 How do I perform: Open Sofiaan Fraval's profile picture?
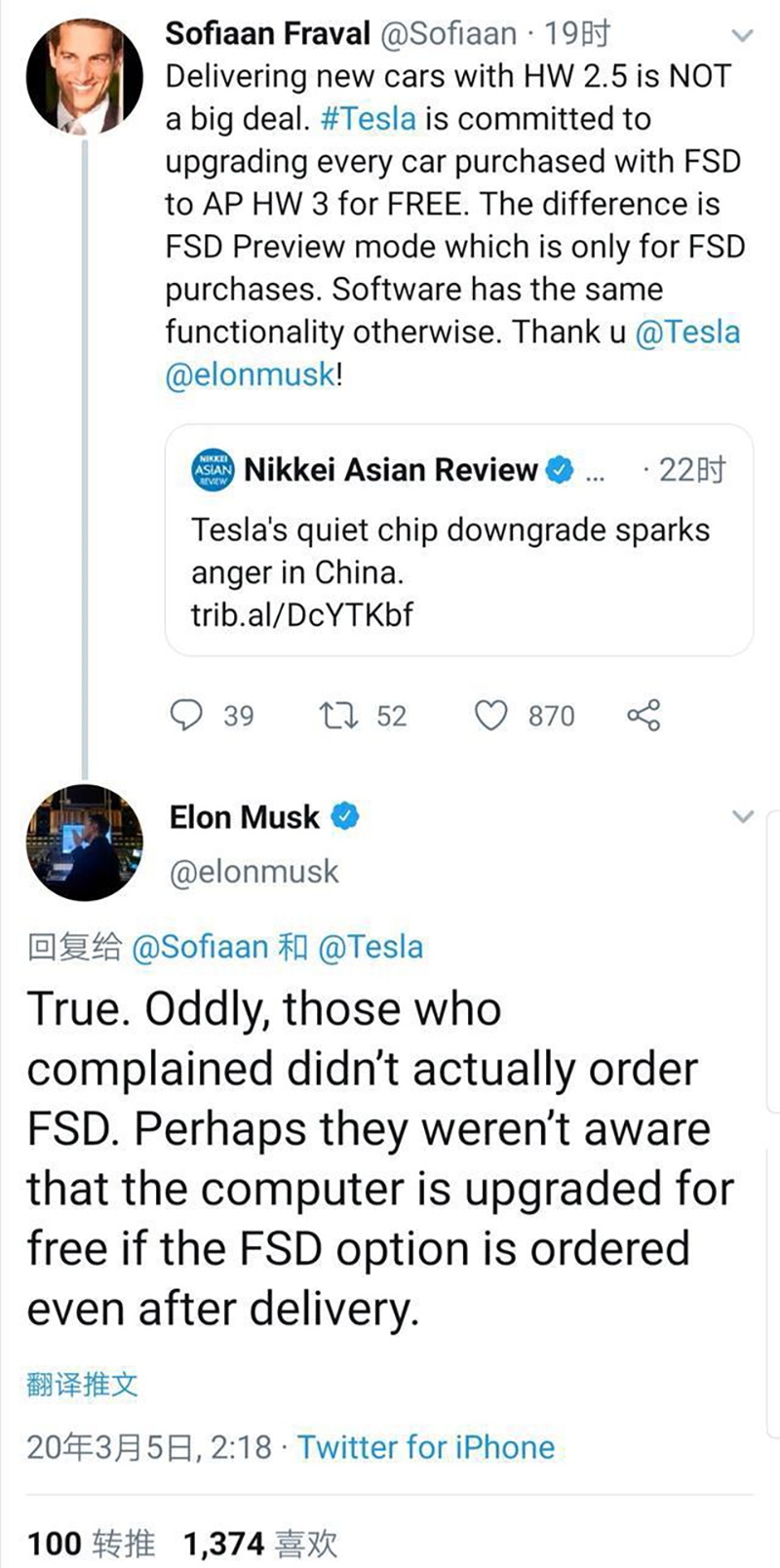click(x=84, y=76)
